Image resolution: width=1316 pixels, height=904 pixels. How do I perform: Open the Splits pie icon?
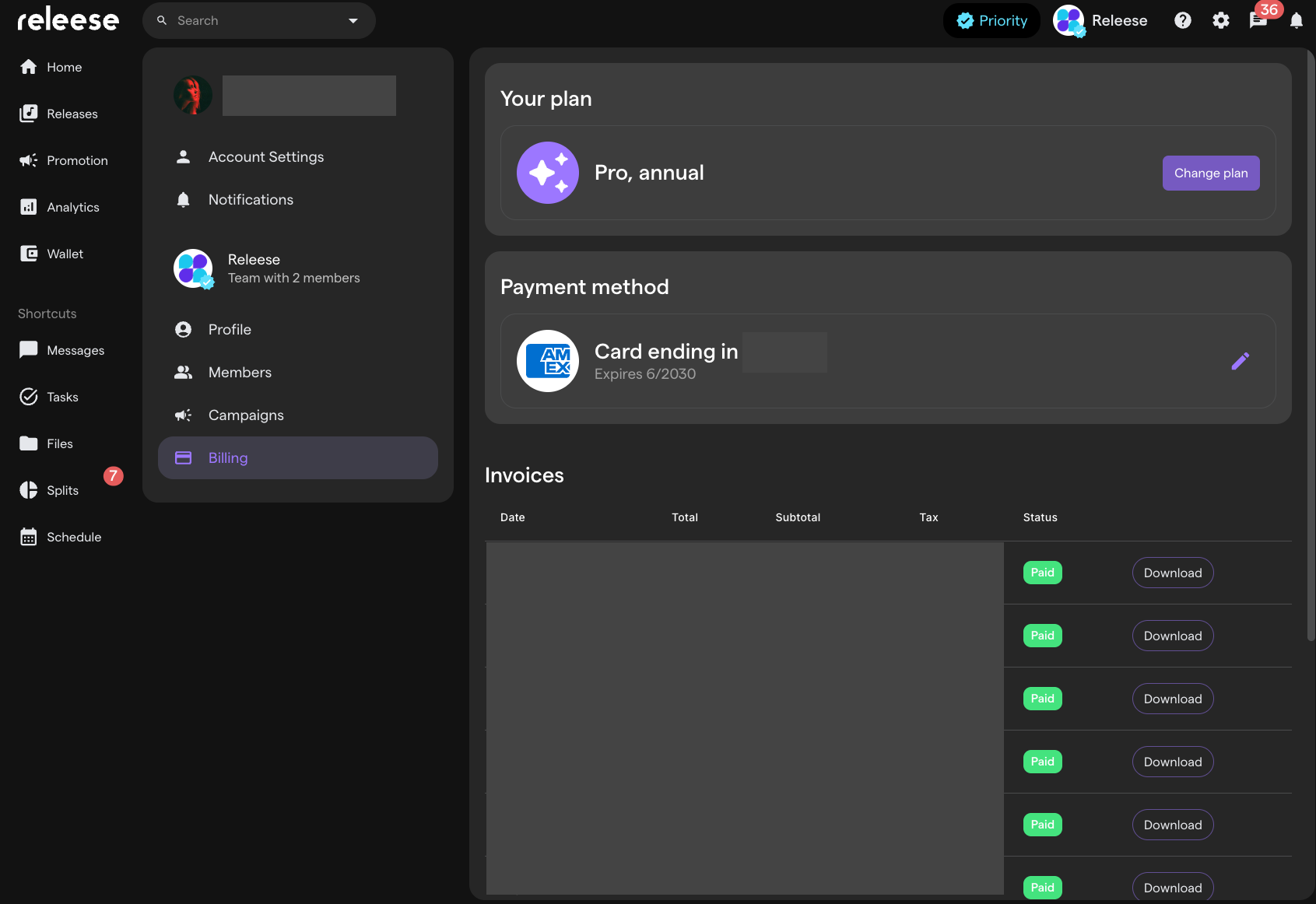[29, 490]
